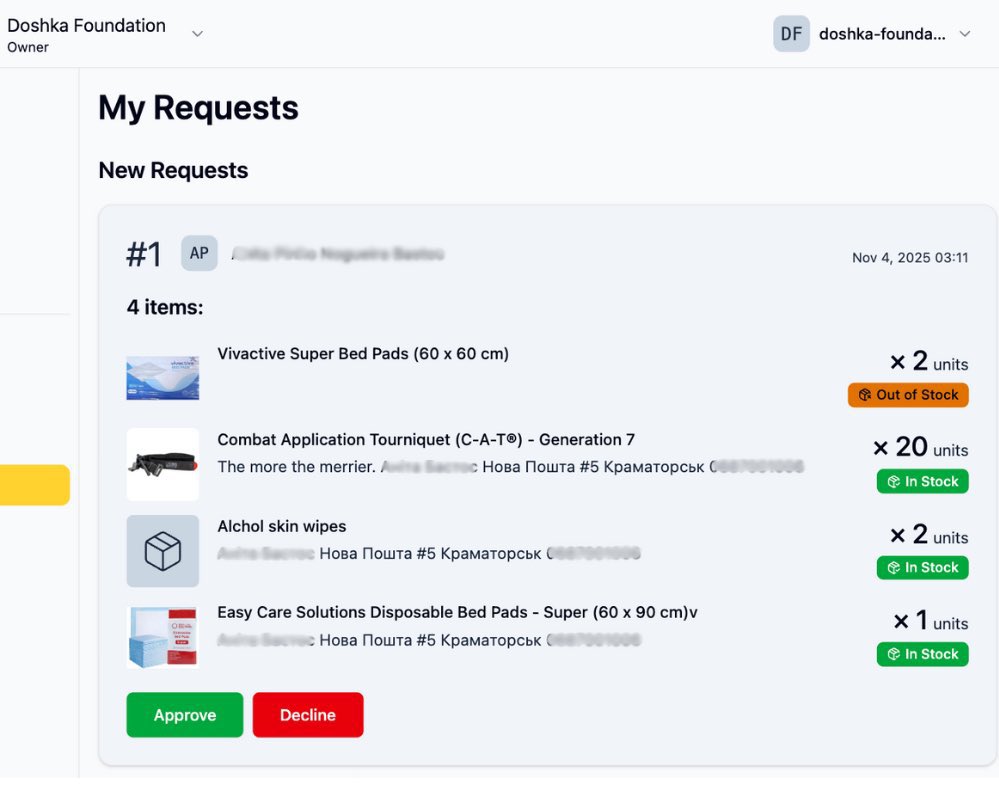999x799 pixels.
Task: Click the AP requester avatar
Action: pyautogui.click(x=199, y=253)
